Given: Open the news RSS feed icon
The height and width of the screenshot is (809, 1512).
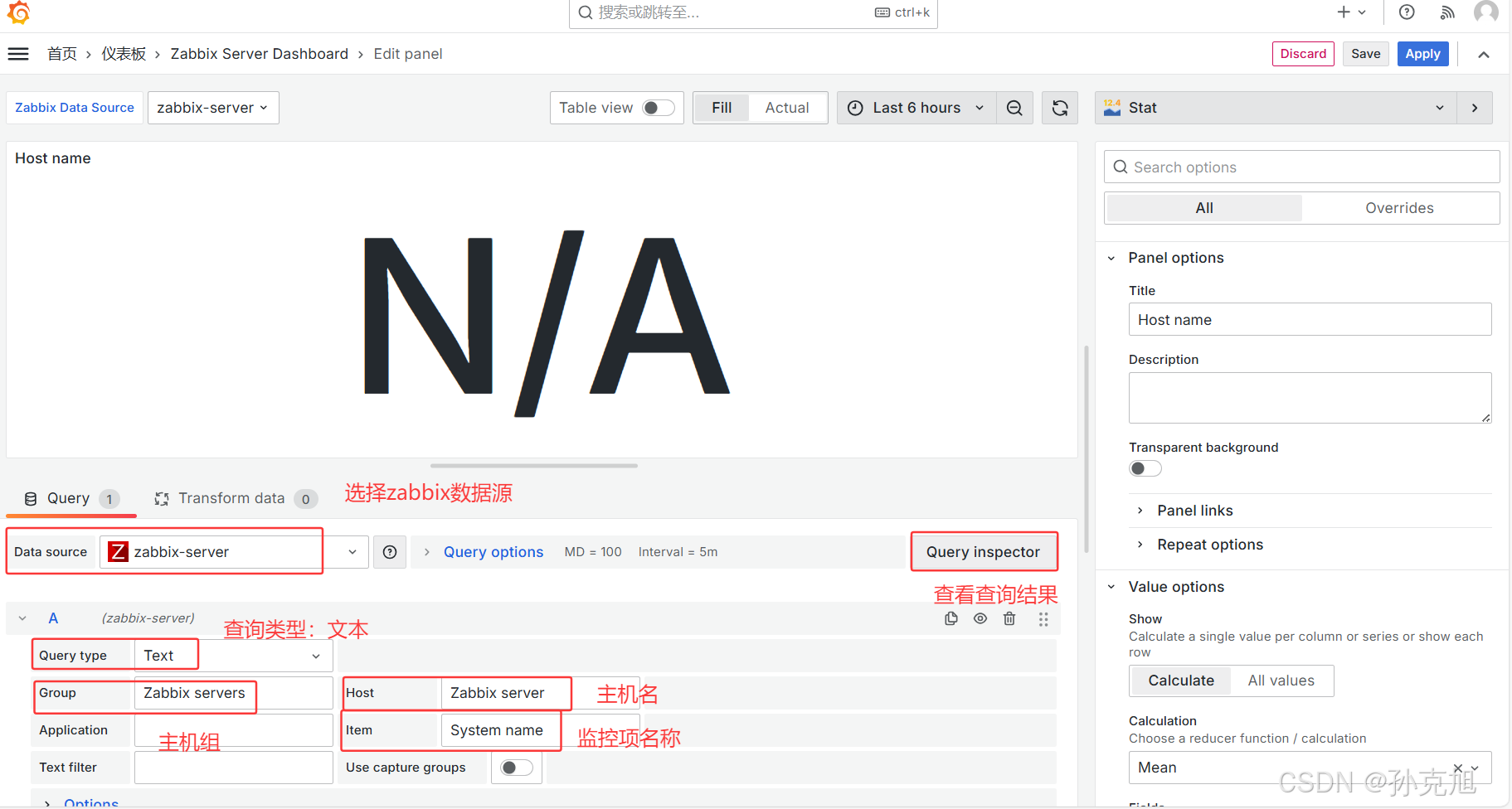Looking at the screenshot, I should click(1447, 12).
